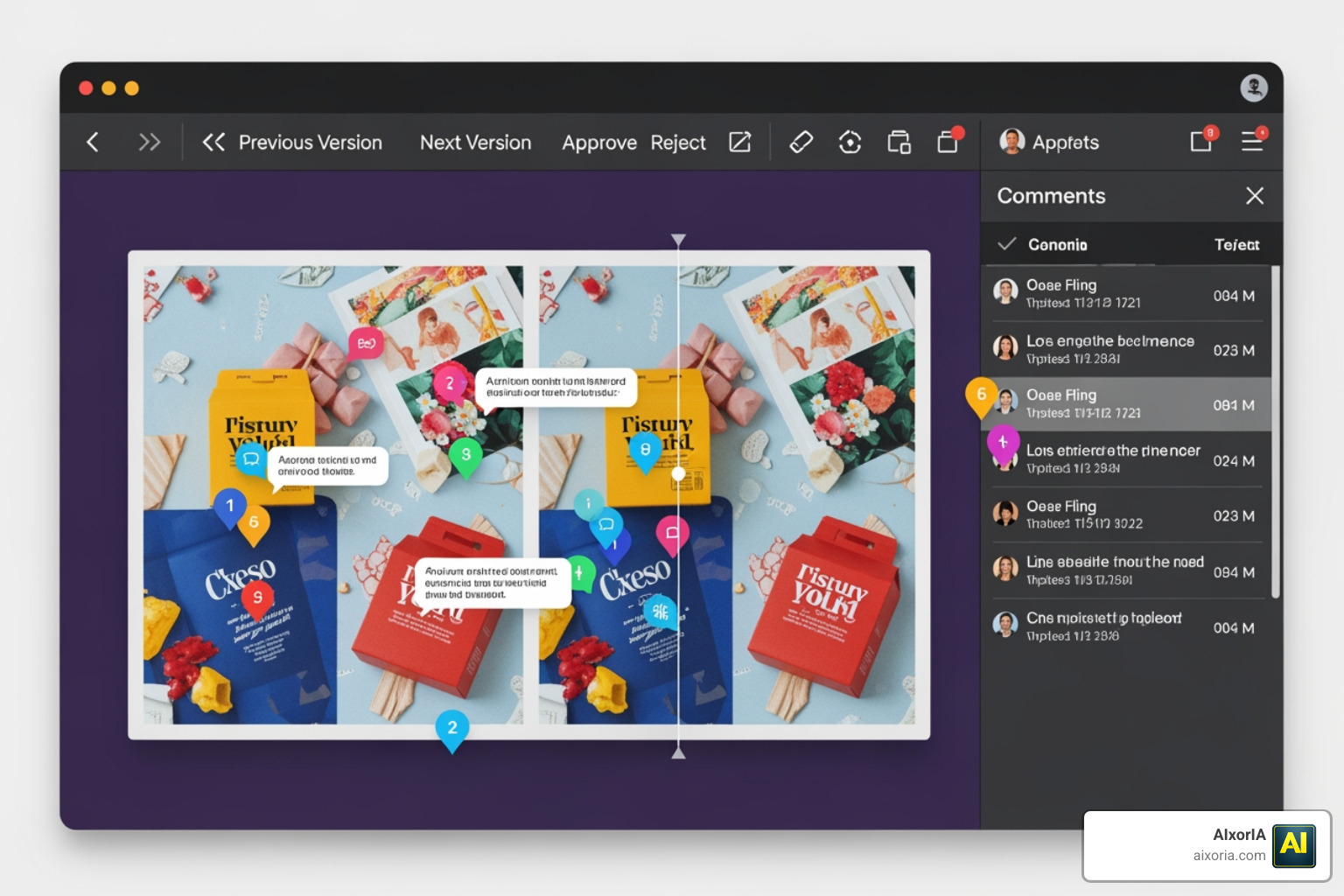Click the green plus pin on right image
Image resolution: width=1344 pixels, height=896 pixels.
(578, 575)
